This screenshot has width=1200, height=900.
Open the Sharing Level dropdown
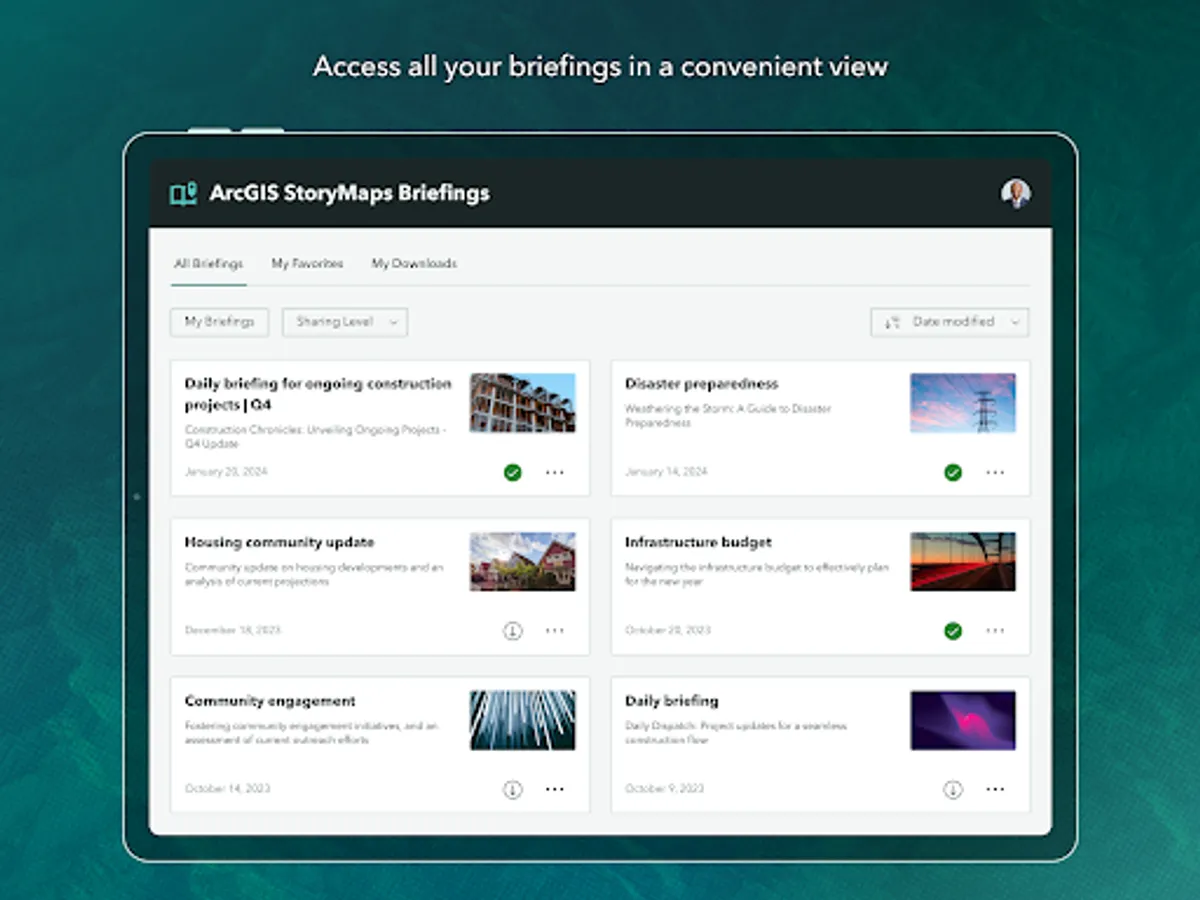344,322
